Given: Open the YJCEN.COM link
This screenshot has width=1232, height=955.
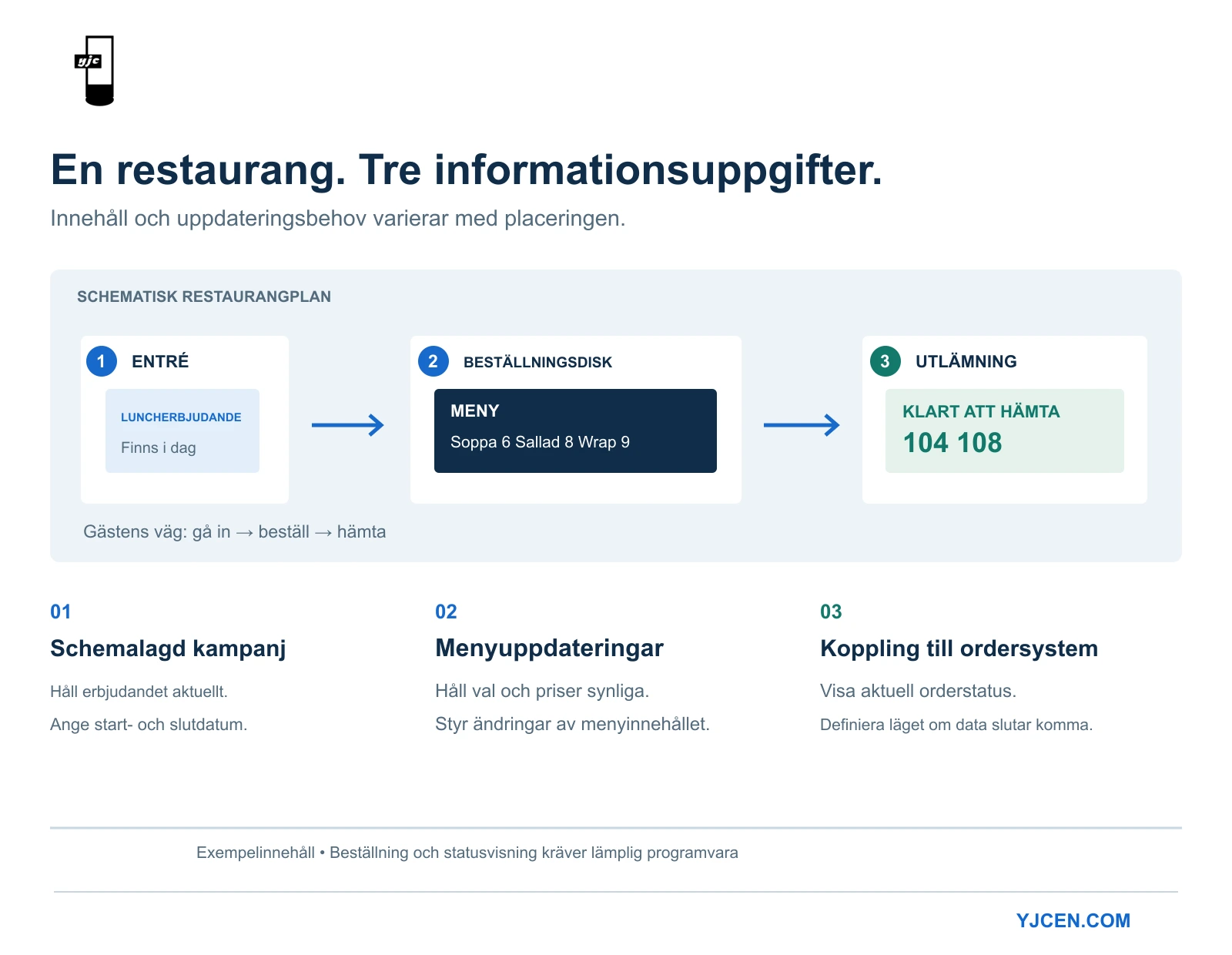Looking at the screenshot, I should [1073, 920].
